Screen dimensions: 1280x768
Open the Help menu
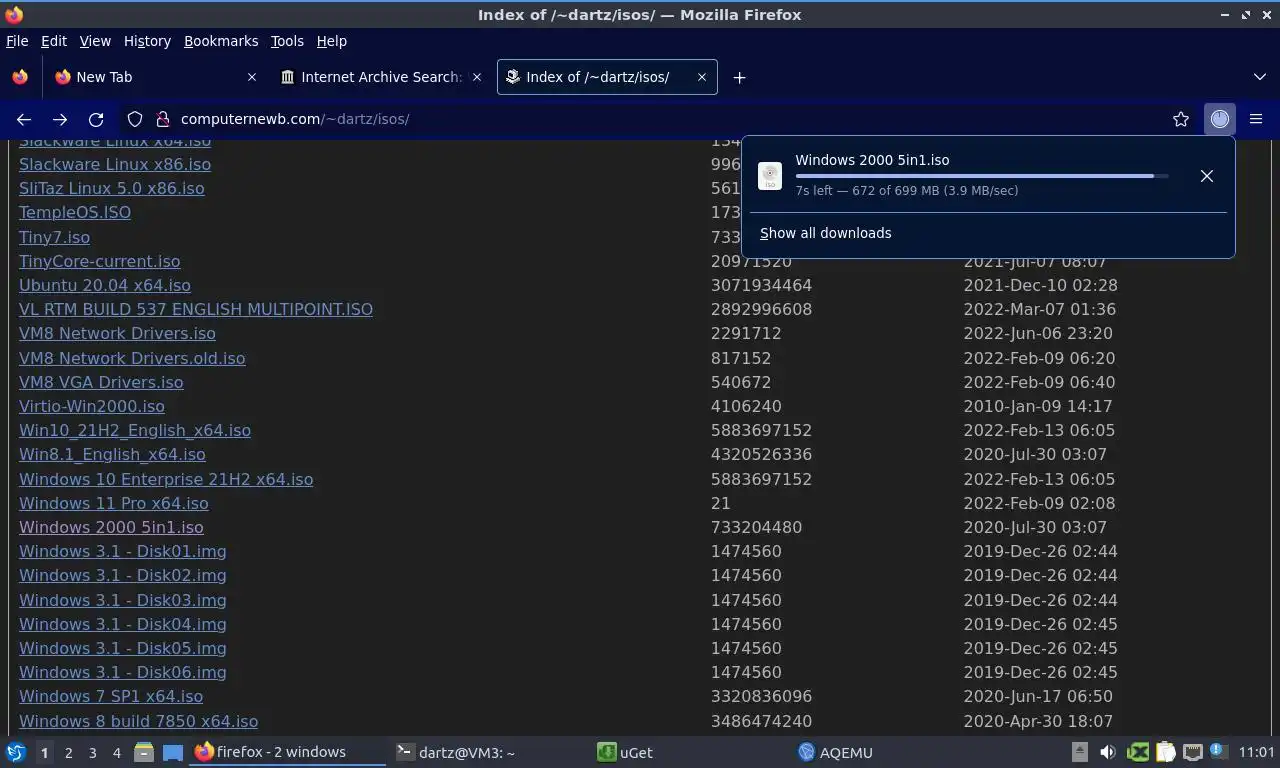click(332, 41)
